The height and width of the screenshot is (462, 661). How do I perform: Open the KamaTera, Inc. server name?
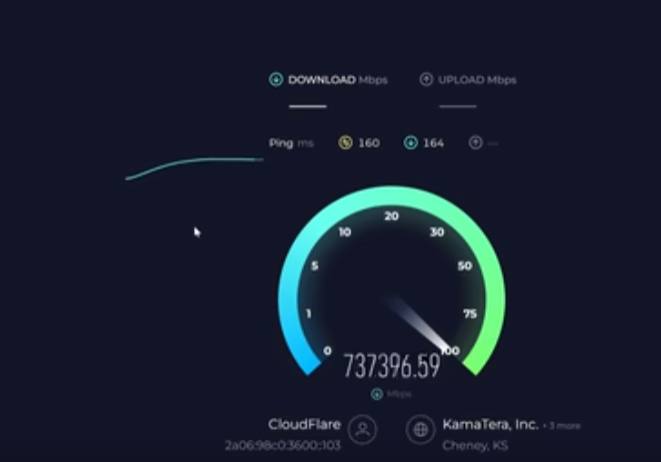point(490,424)
